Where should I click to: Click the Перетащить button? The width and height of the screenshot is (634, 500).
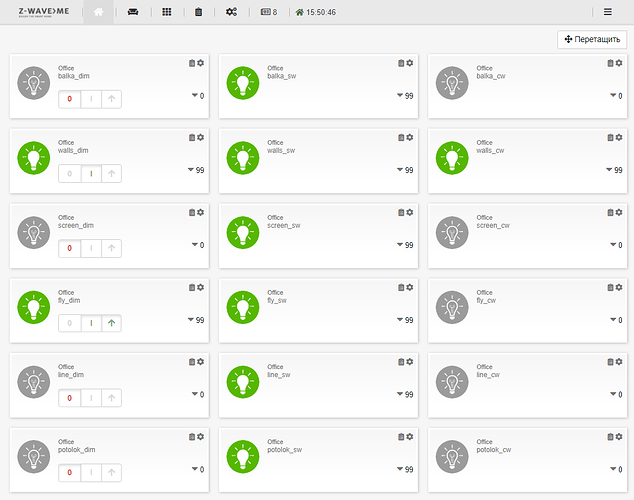point(592,40)
